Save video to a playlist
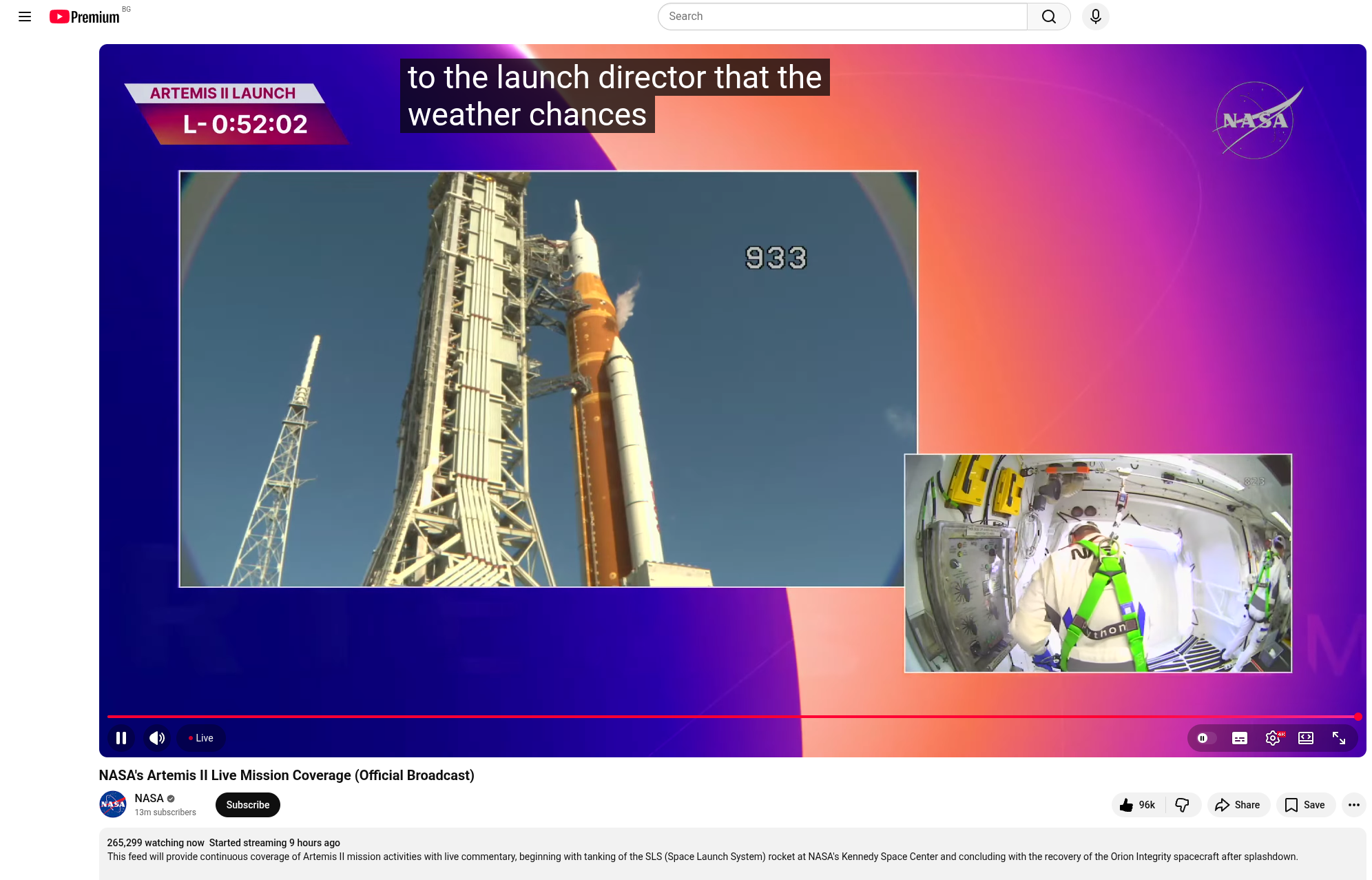Image resolution: width=1372 pixels, height=880 pixels. 1305,805
